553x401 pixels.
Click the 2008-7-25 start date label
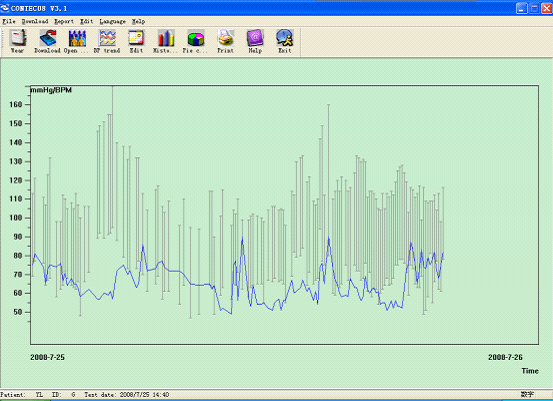point(47,357)
